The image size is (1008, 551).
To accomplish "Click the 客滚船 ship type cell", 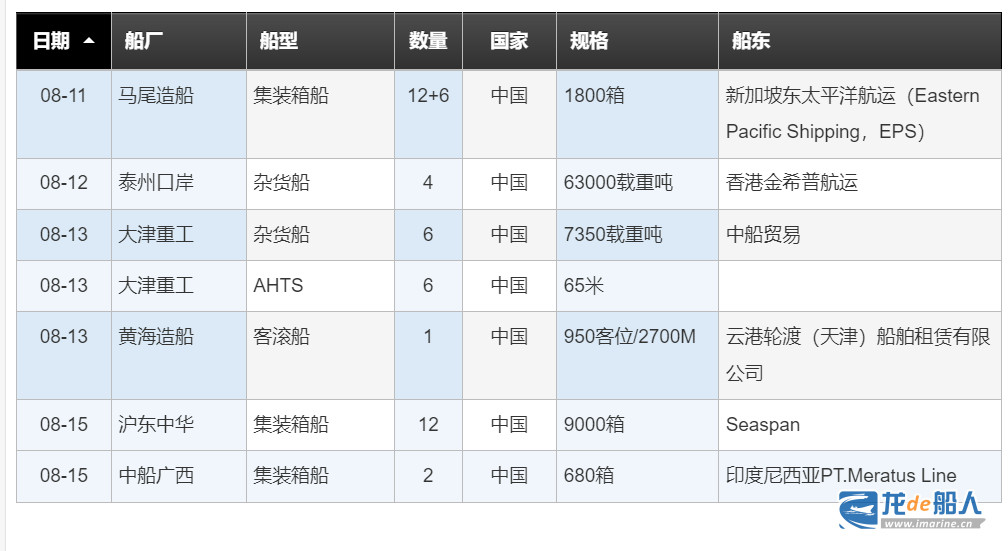I will 320,356.
